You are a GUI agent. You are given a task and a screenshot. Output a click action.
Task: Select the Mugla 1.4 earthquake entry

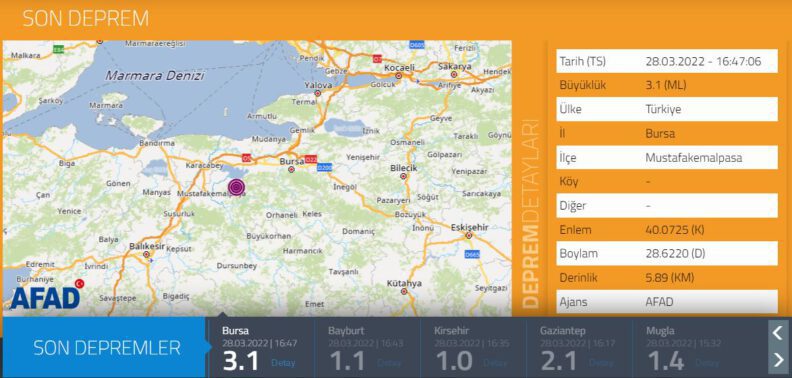pos(699,348)
